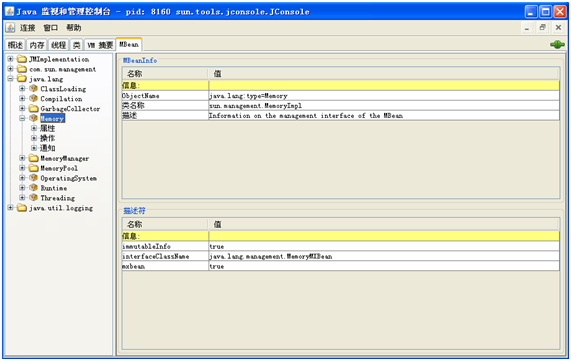The width and height of the screenshot is (571, 361).
Task: Expand the OperatingSystem node
Action: pyautogui.click(x=22, y=178)
